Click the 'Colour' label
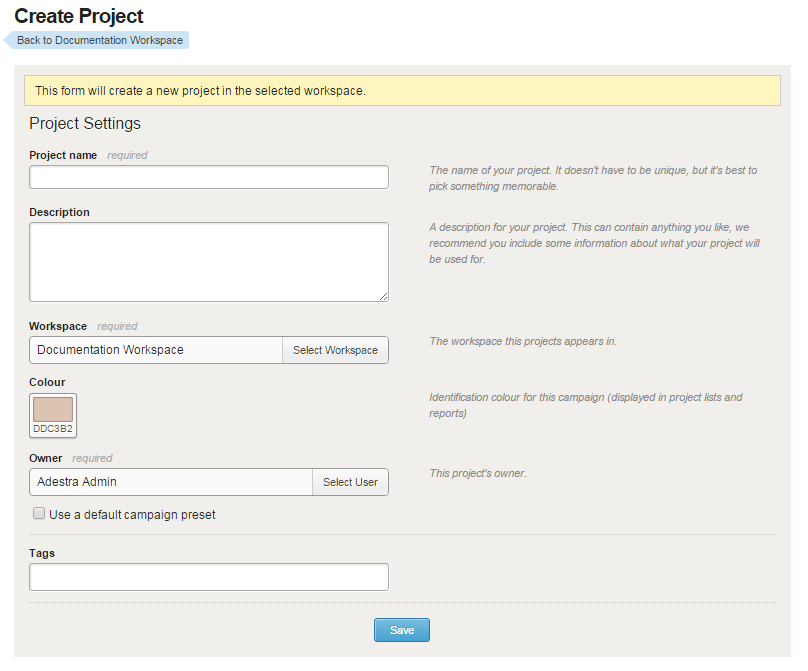This screenshot has width=808, height=671. pos(47,382)
